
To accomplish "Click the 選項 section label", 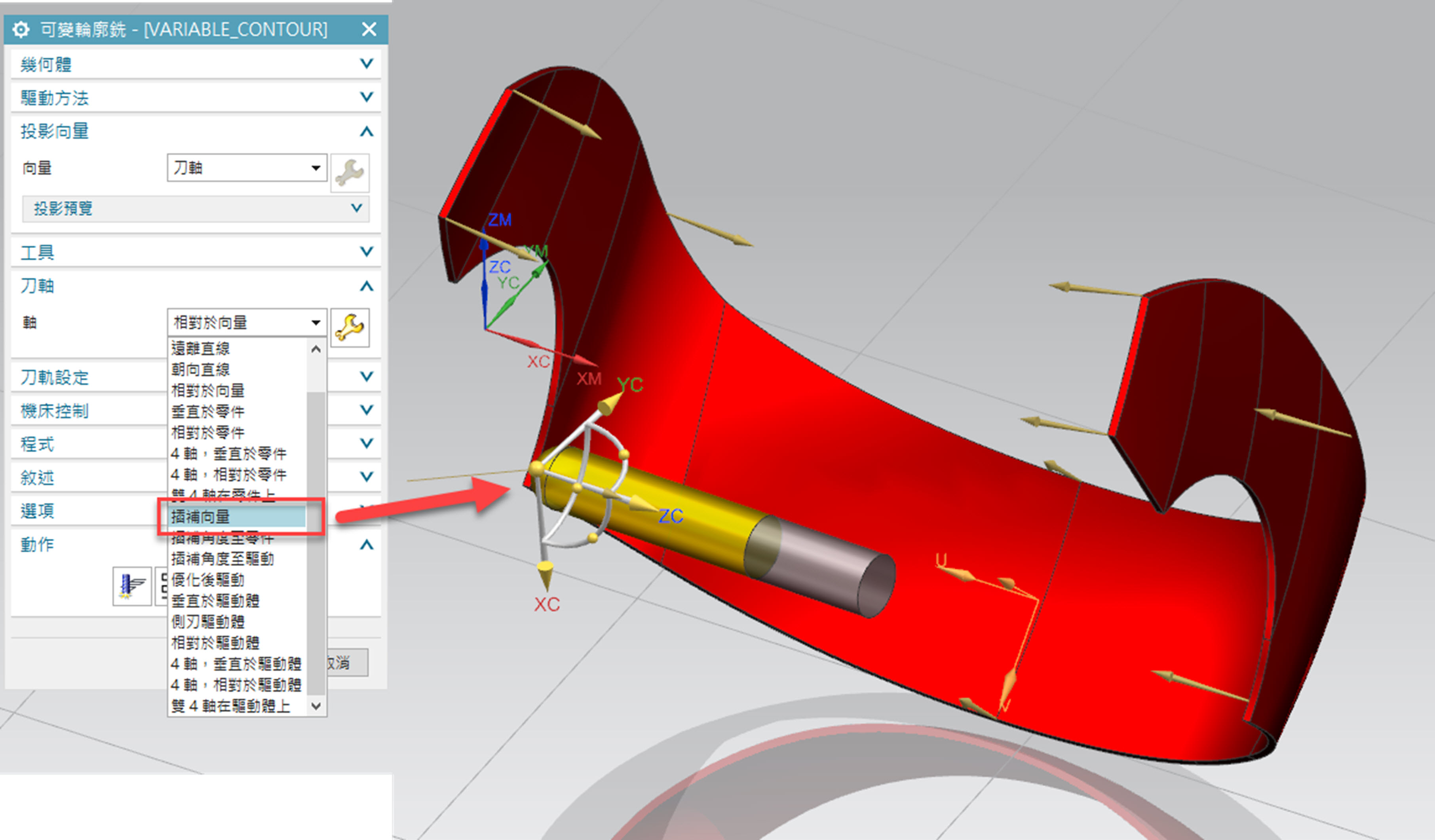I will pos(38,511).
